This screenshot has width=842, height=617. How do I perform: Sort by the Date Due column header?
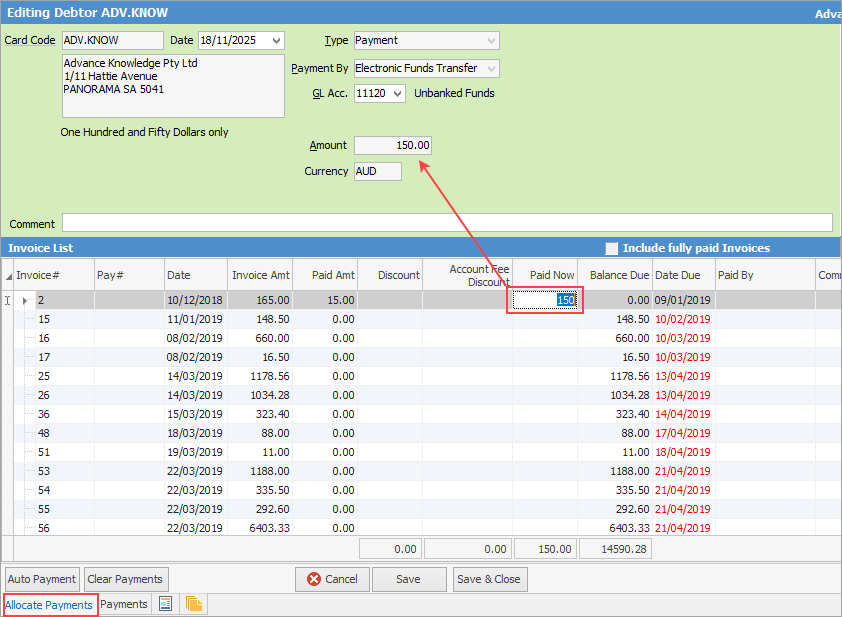click(x=684, y=275)
